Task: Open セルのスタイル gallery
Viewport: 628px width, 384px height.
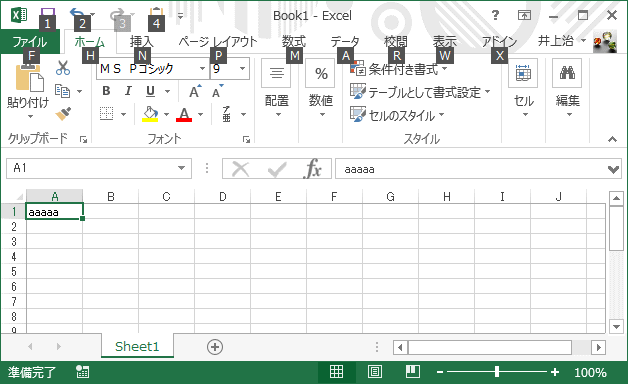Action: 397,115
